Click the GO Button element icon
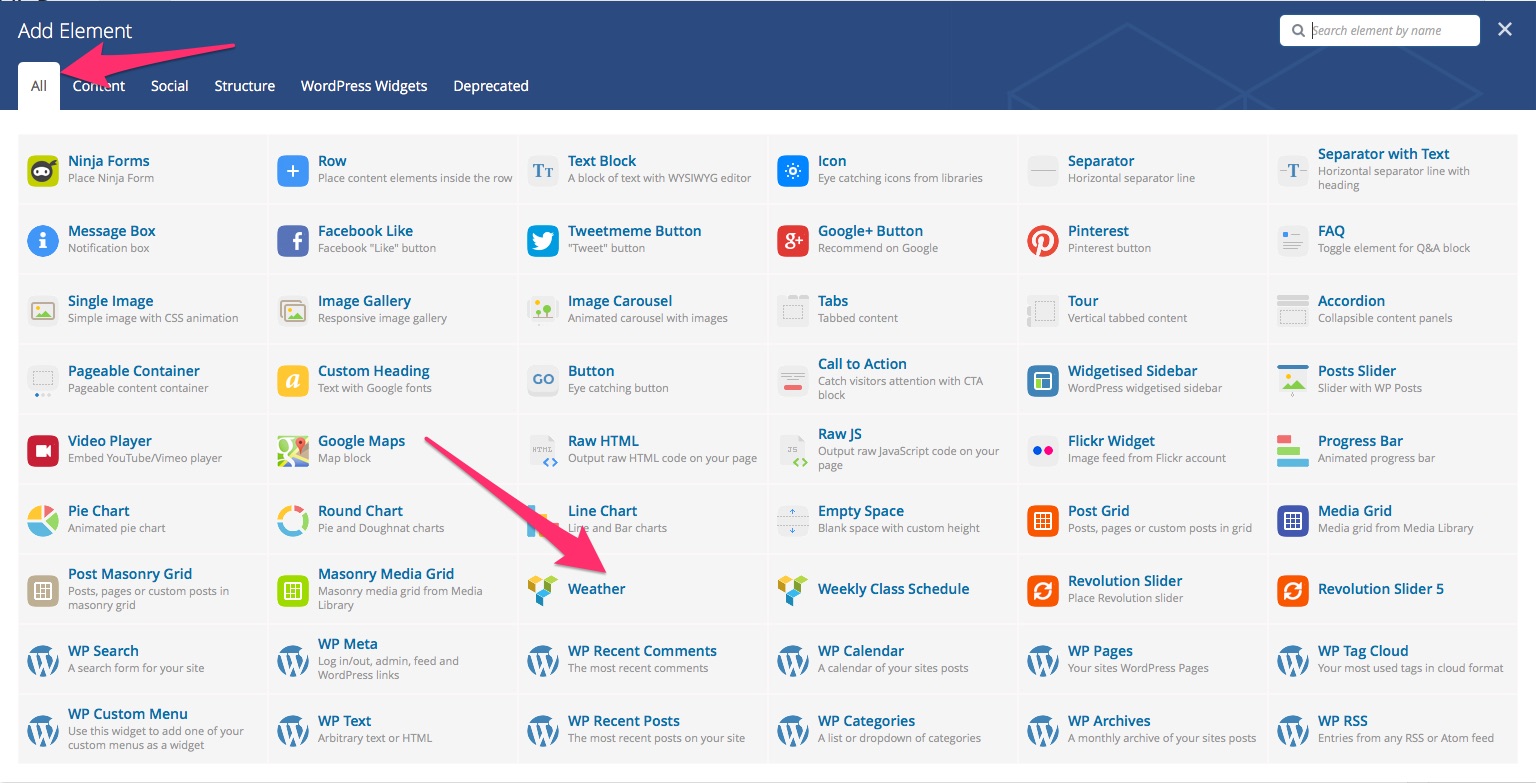Image resolution: width=1536 pixels, height=783 pixels. tap(543, 381)
